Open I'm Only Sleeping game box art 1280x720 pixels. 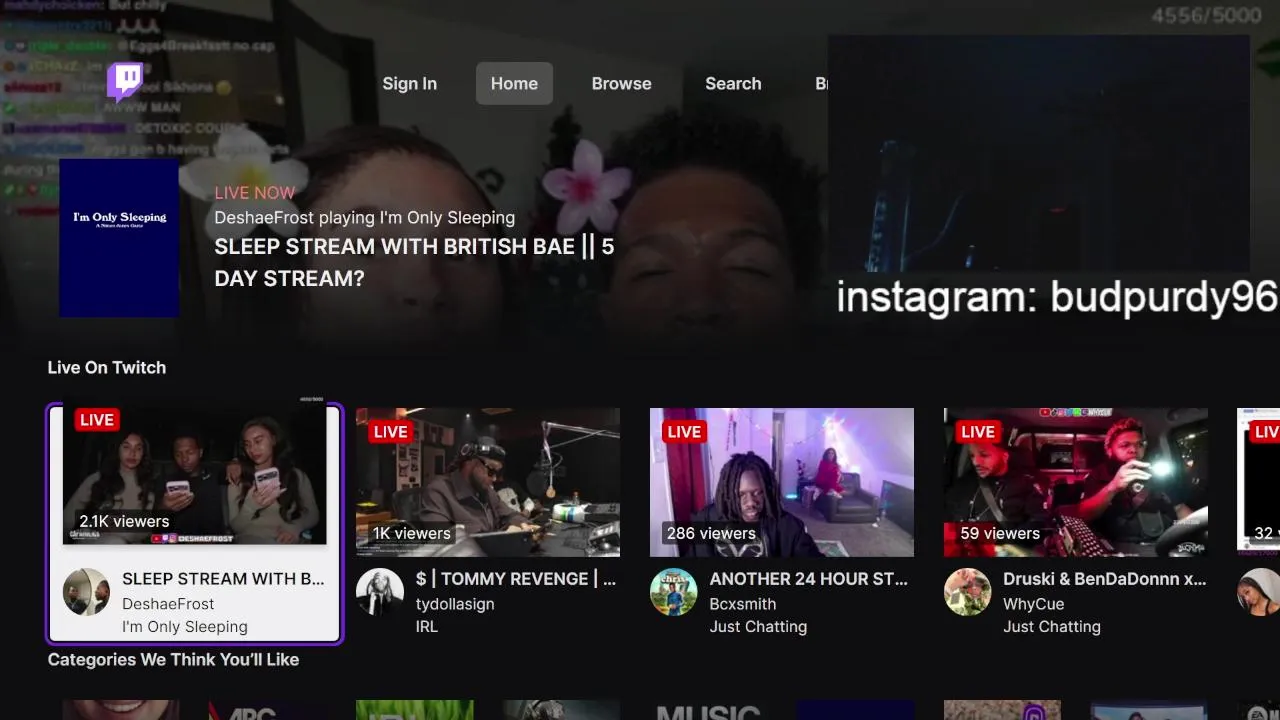tap(119, 238)
